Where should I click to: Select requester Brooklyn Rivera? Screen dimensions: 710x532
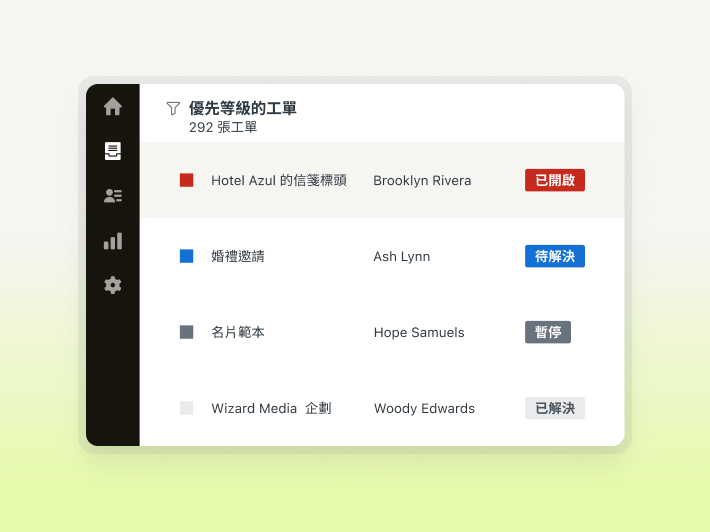pyautogui.click(x=422, y=180)
